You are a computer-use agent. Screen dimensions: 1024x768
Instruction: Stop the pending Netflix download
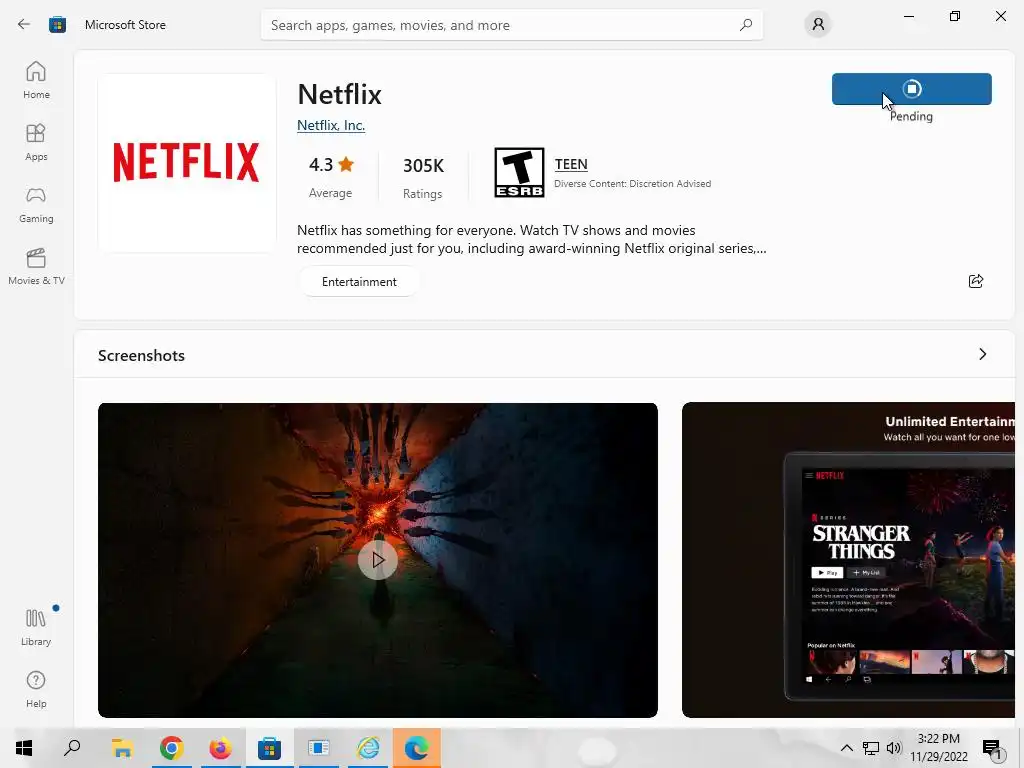[x=911, y=89]
